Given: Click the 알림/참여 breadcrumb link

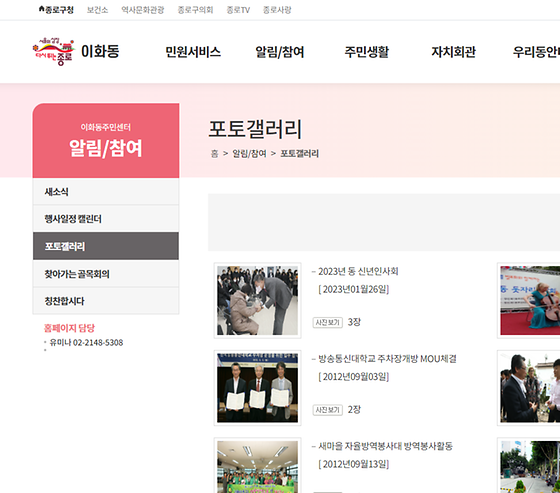Looking at the screenshot, I should pos(249,154).
